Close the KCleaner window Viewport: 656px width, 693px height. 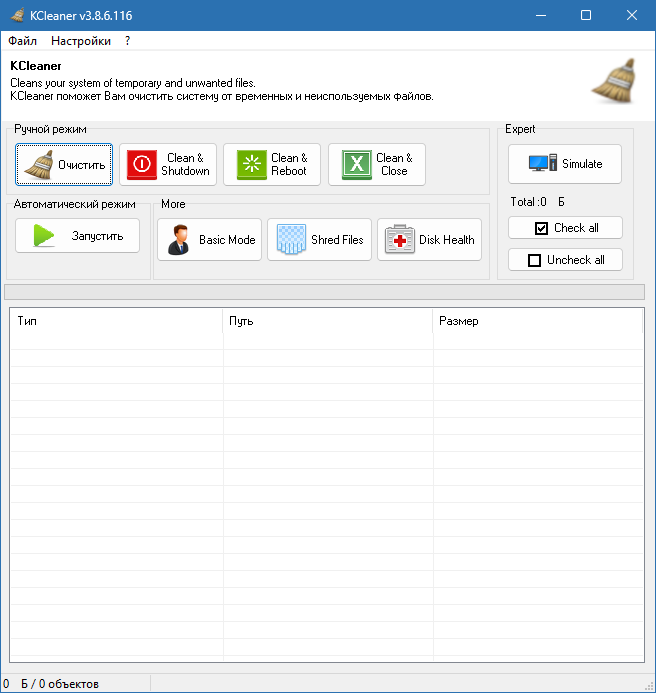(632, 15)
